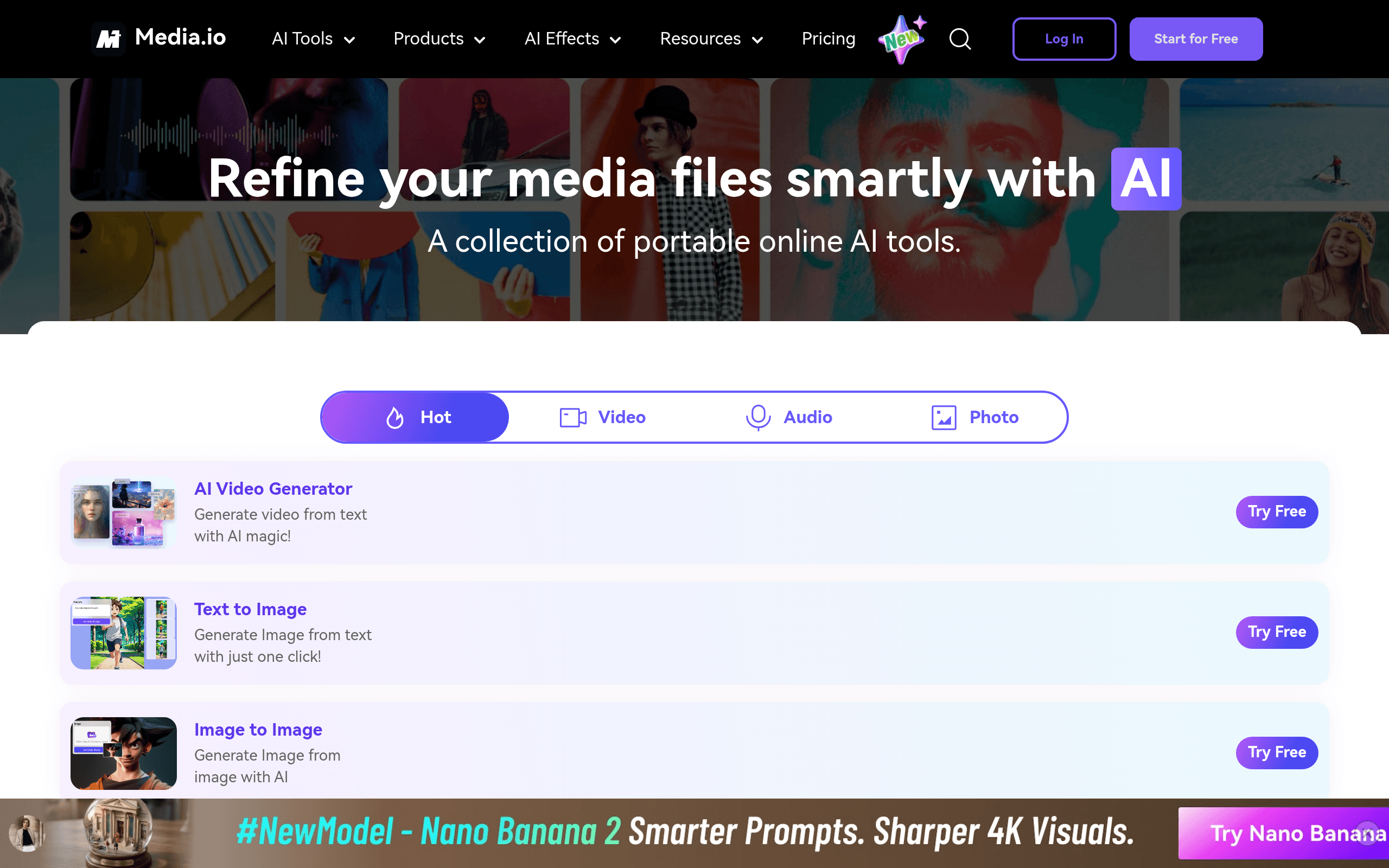Image resolution: width=1389 pixels, height=868 pixels.
Task: Open the Text to Image title link
Action: (x=250, y=609)
